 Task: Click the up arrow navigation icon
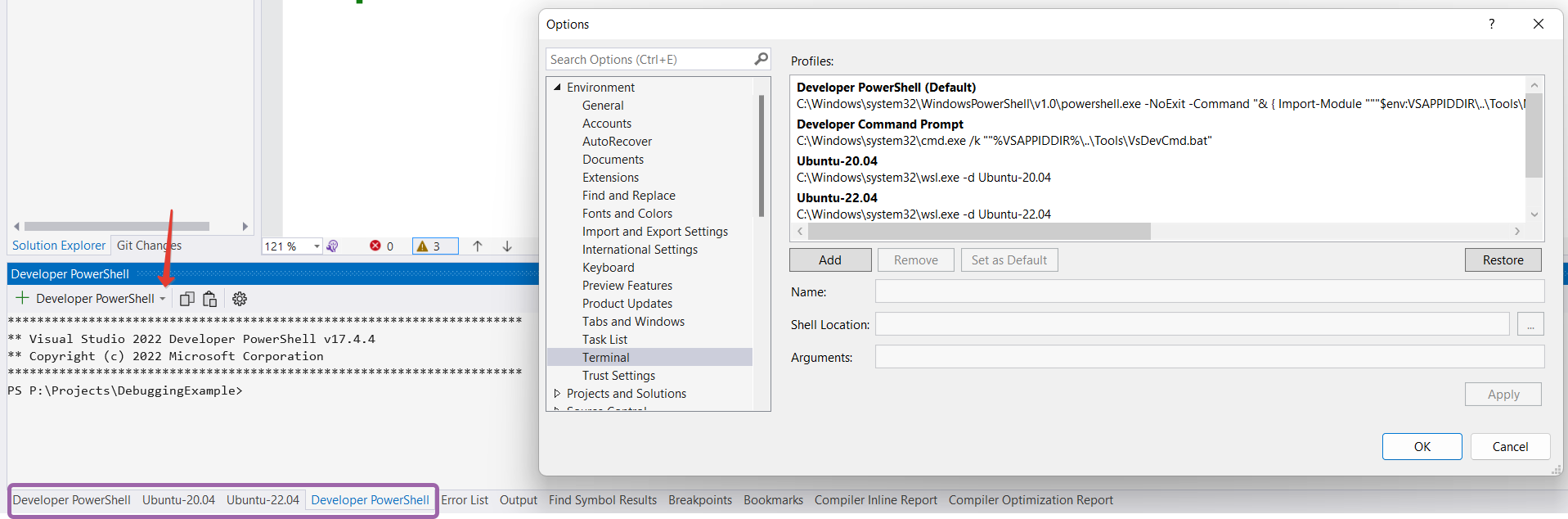[x=478, y=246]
